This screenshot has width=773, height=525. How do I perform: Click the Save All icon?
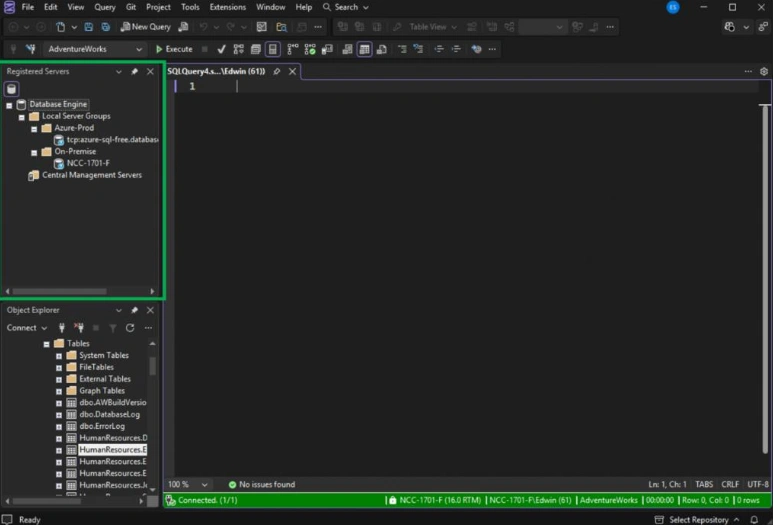pyautogui.click(x=105, y=27)
